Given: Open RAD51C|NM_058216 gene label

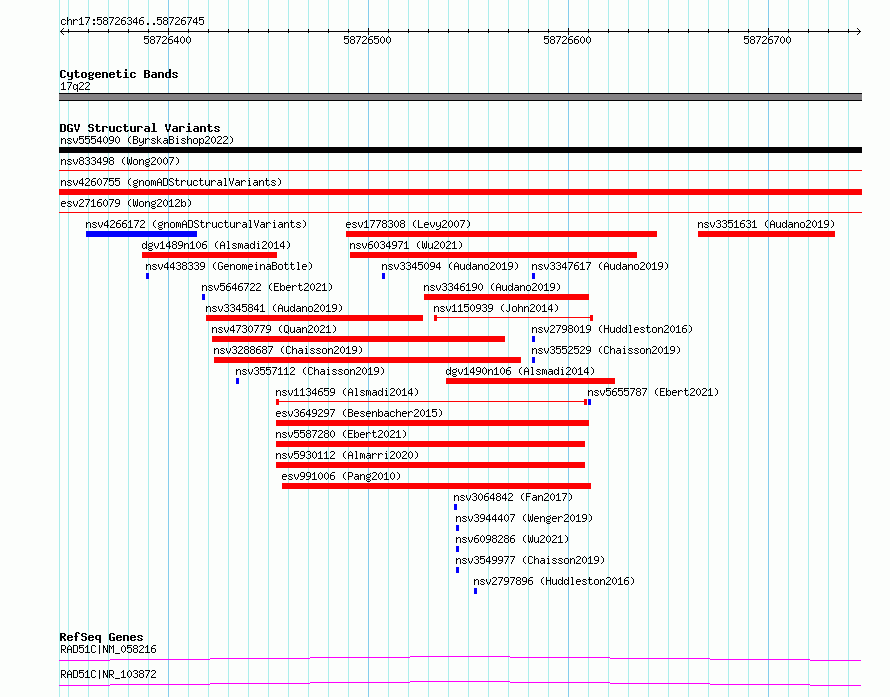Looking at the screenshot, I should pyautogui.click(x=108, y=649).
